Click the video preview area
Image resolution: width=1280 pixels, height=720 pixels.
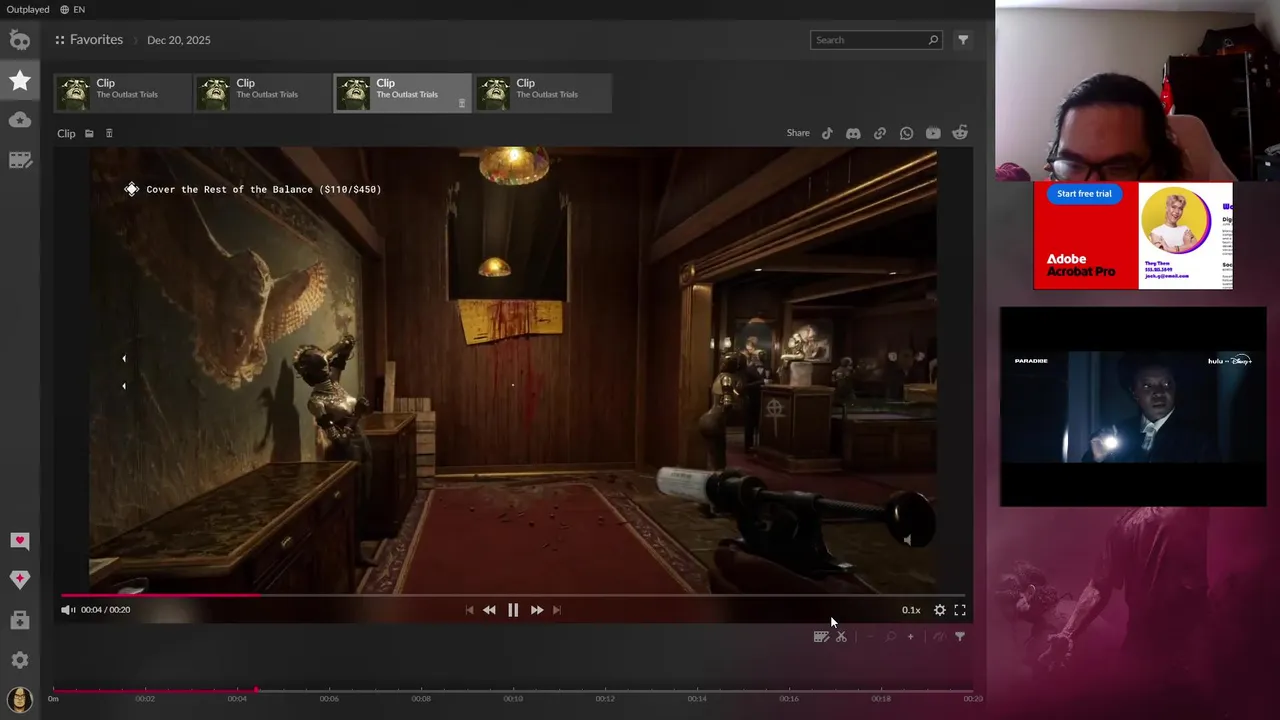[513, 370]
